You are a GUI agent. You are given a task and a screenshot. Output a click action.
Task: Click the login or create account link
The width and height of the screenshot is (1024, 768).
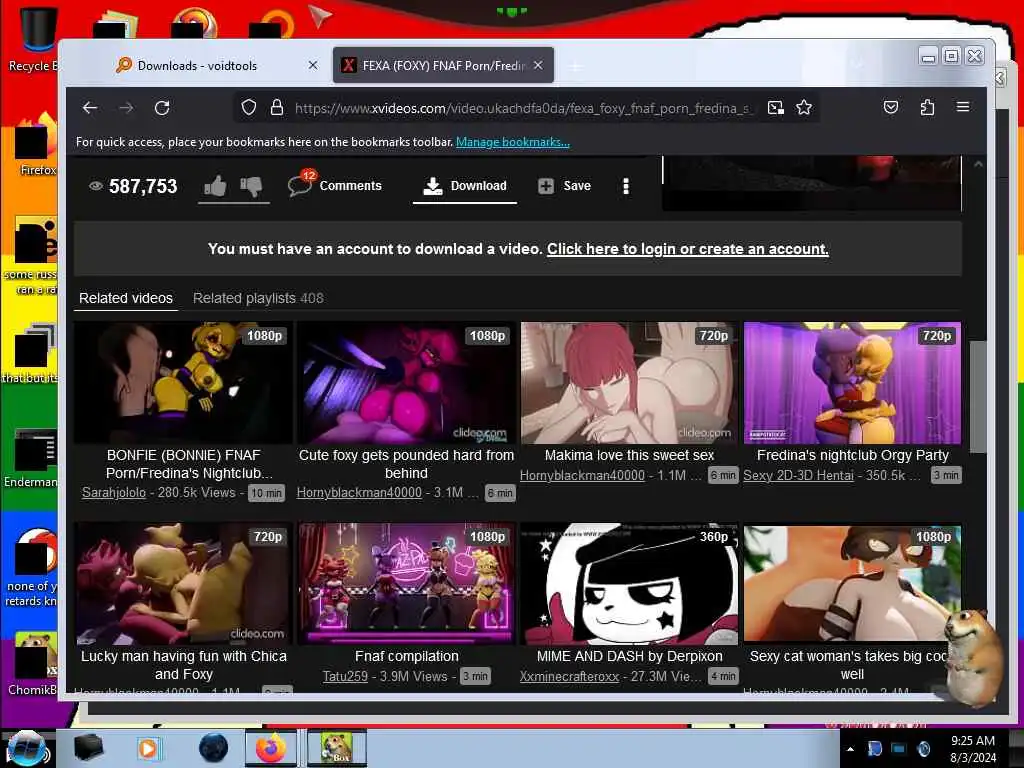(x=688, y=249)
